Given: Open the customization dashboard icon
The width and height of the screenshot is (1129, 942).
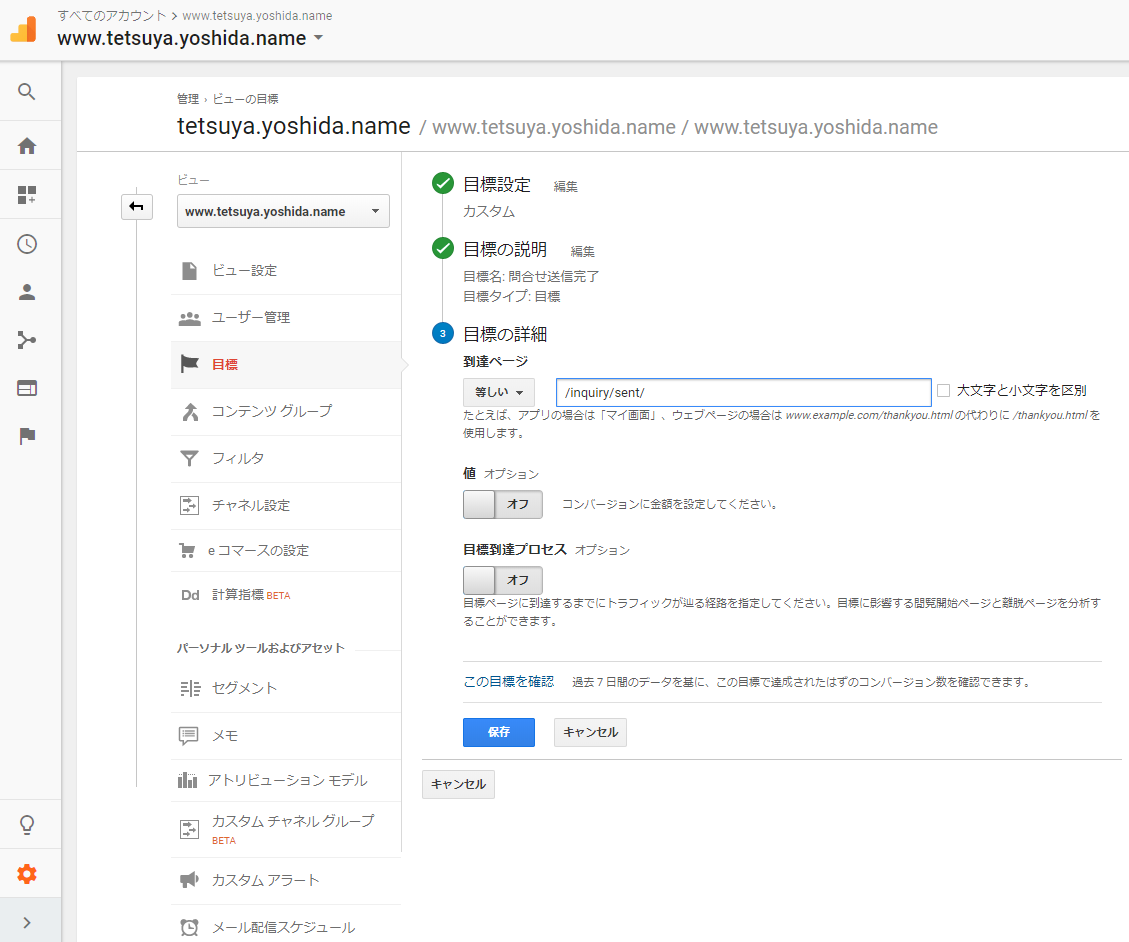Looking at the screenshot, I should tap(27, 195).
